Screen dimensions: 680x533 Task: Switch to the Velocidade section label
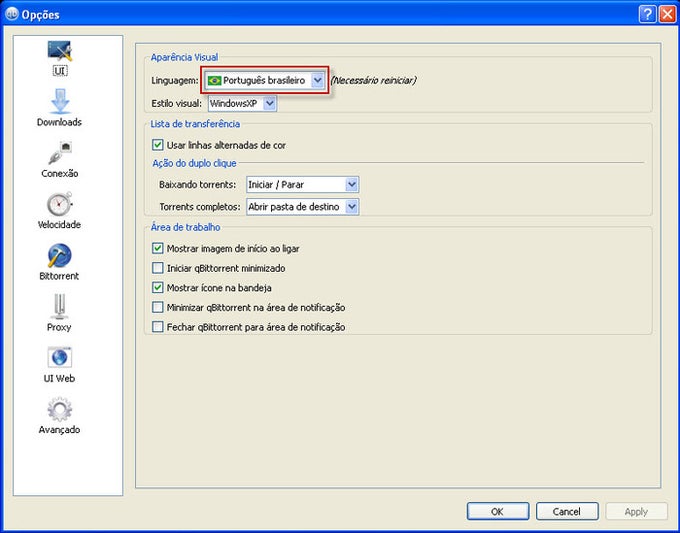pyautogui.click(x=59, y=225)
